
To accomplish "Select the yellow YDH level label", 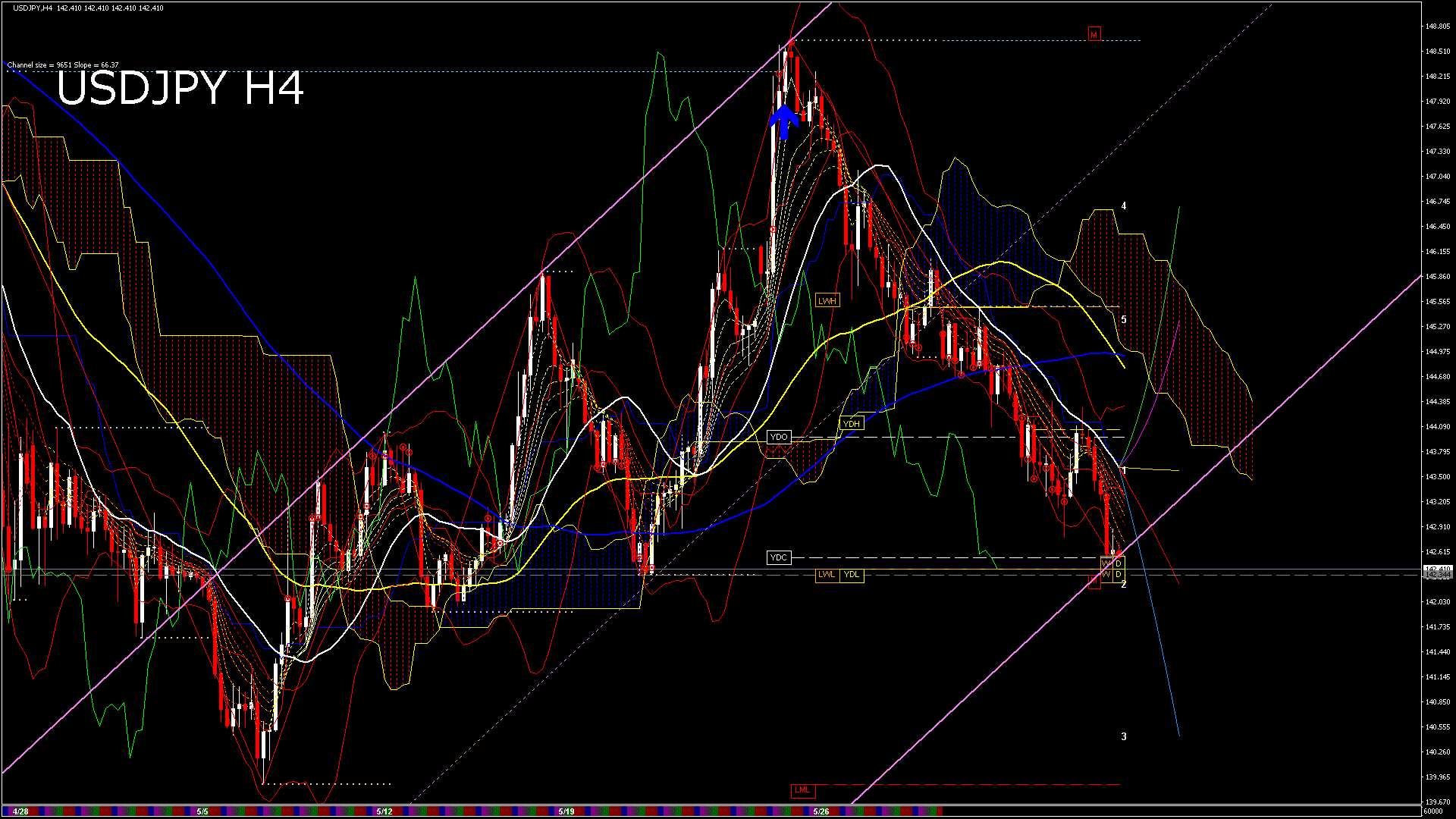I will tap(852, 424).
